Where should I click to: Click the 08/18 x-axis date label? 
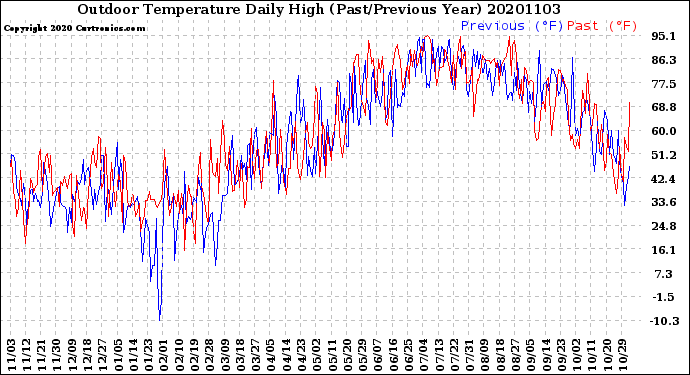499,355
